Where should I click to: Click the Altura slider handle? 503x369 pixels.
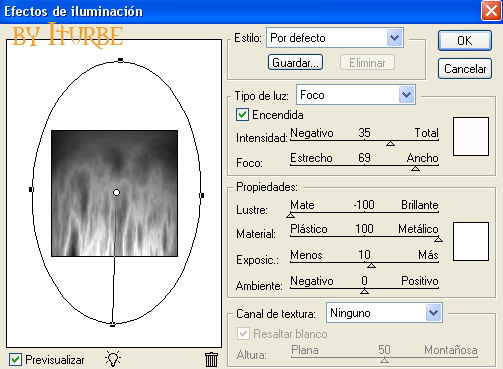(x=384, y=360)
